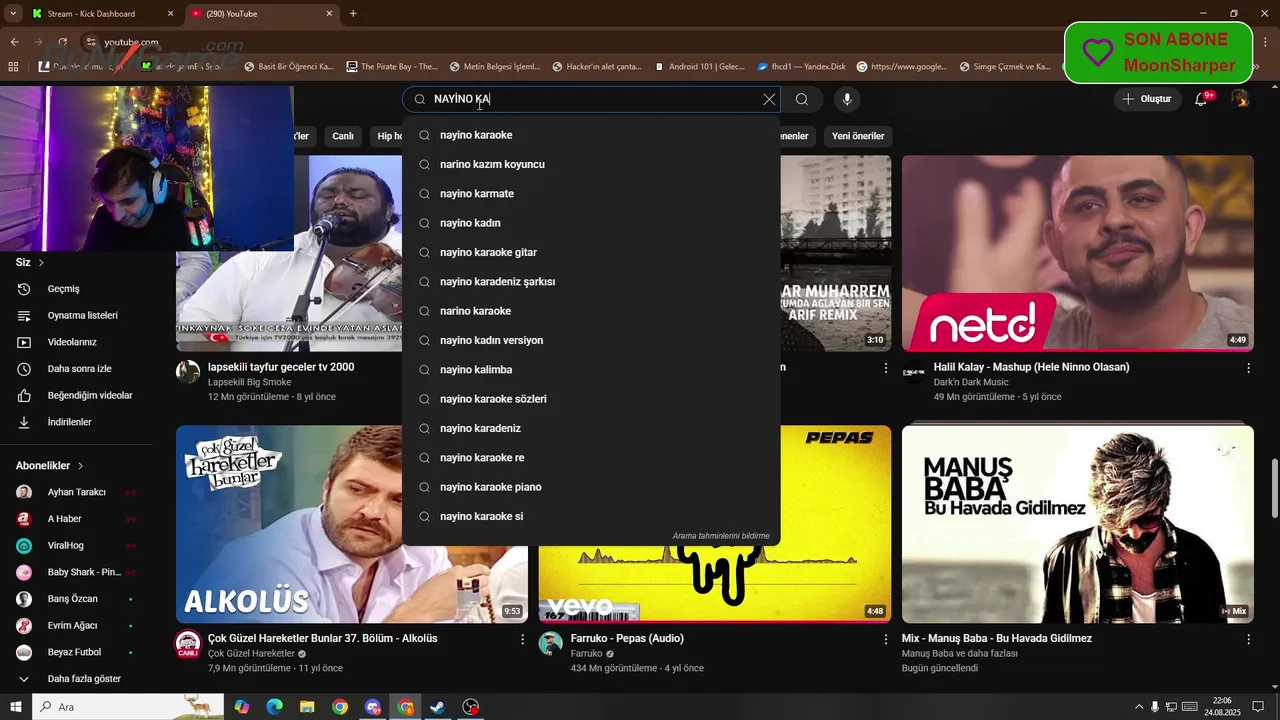The width and height of the screenshot is (1280, 720).
Task: Open Steam from taskbar
Action: click(438, 707)
